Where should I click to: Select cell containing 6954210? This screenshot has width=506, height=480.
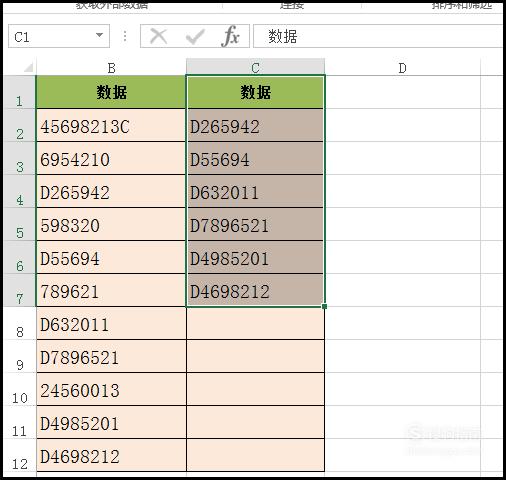point(111,158)
